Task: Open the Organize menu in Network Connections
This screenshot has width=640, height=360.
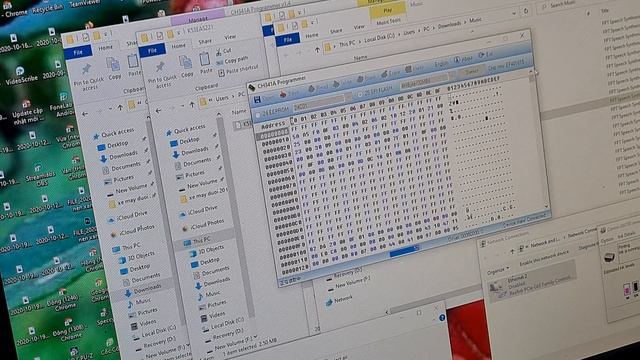Action: click(x=498, y=270)
